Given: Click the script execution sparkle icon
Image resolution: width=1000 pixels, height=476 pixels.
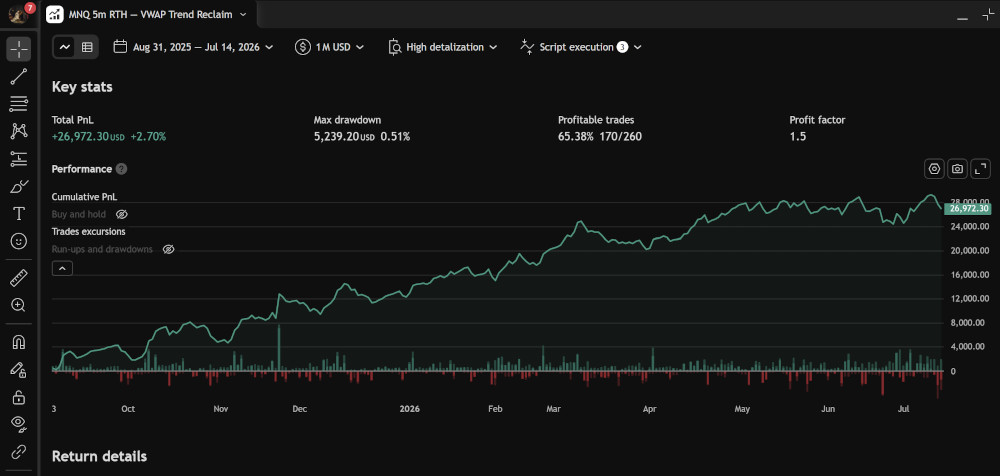Looking at the screenshot, I should click(x=527, y=46).
